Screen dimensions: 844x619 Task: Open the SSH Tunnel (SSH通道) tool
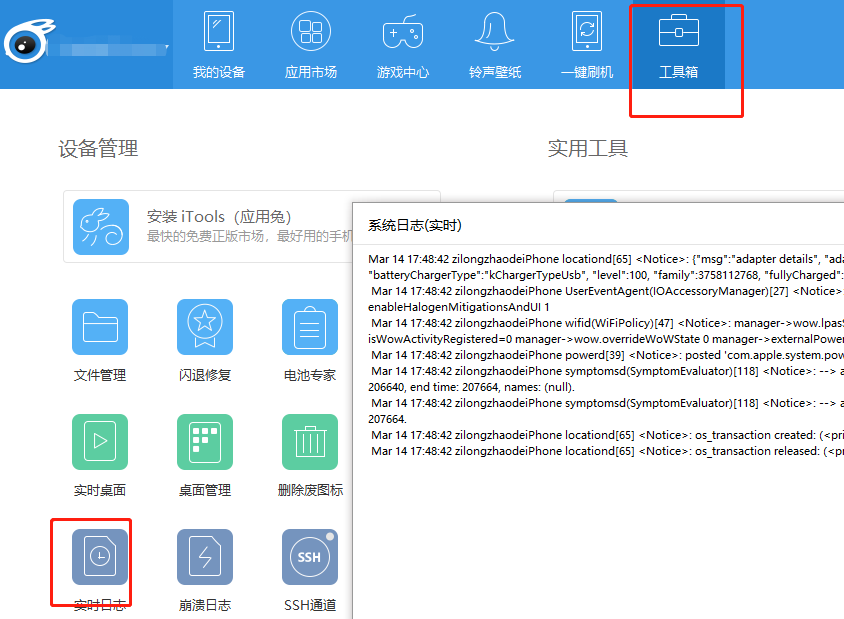310,557
